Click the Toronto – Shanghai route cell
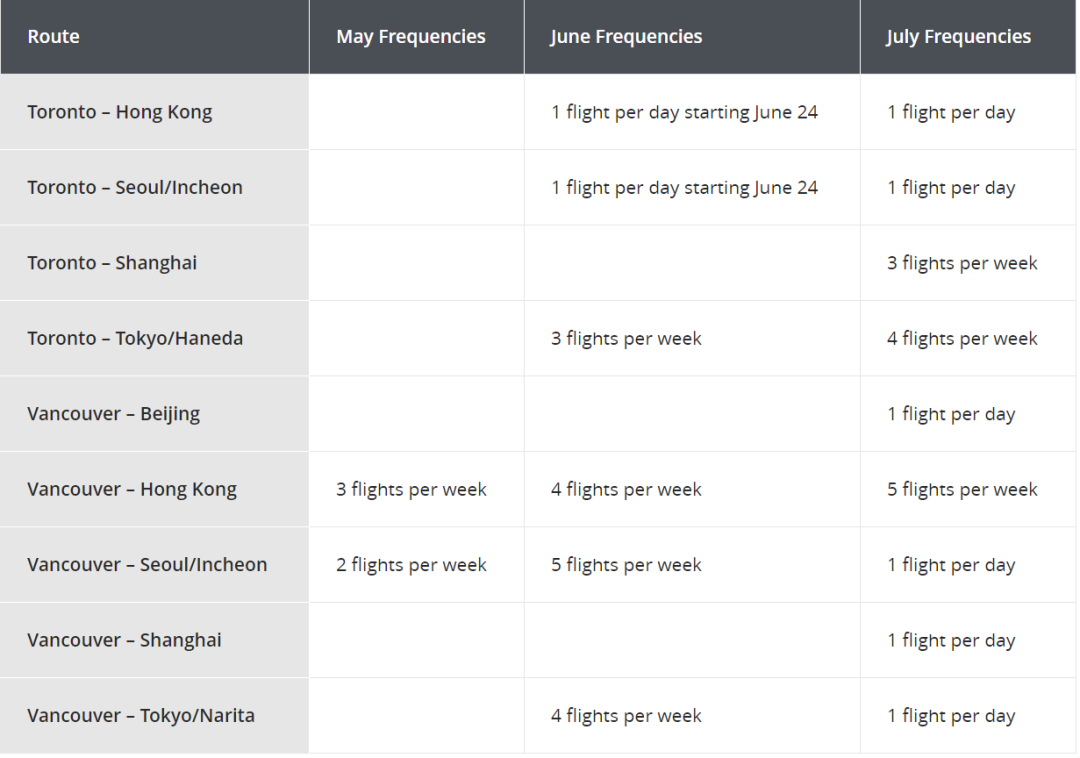The height and width of the screenshot is (758, 1080). click(154, 263)
